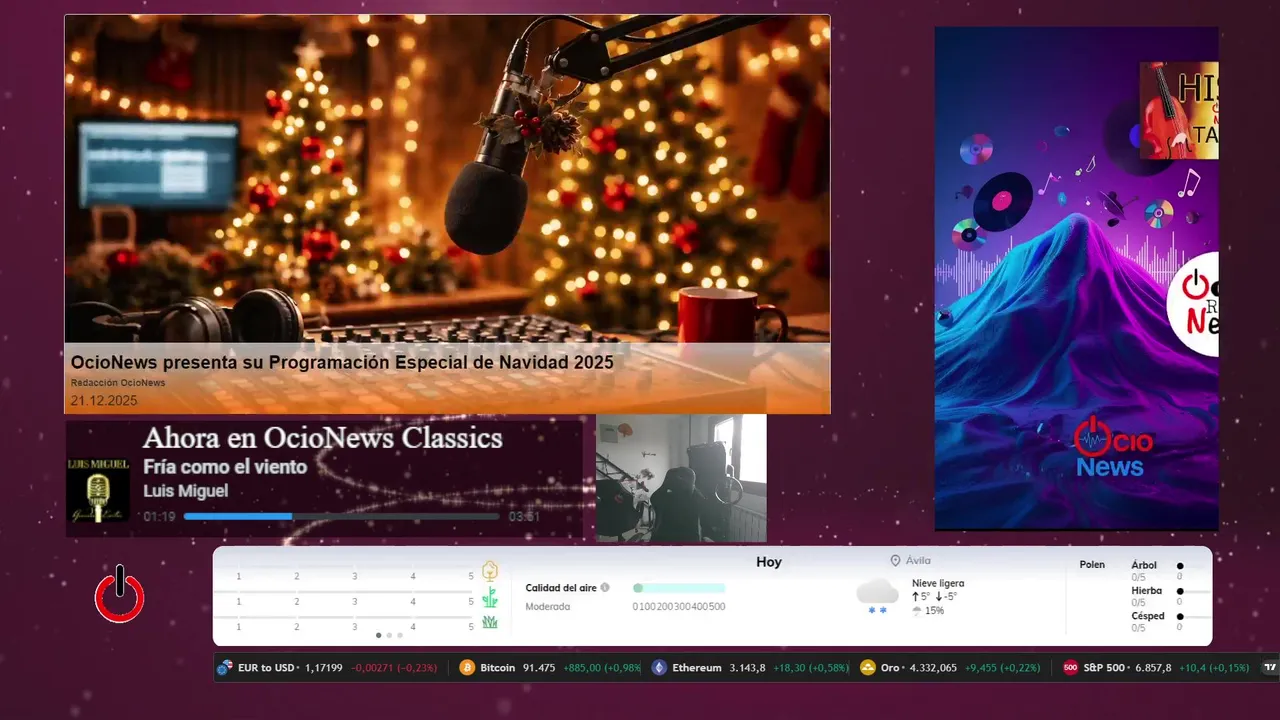Screen dimensions: 1280x720
Task: Click the artist name Luis Miguel
Action: point(186,491)
